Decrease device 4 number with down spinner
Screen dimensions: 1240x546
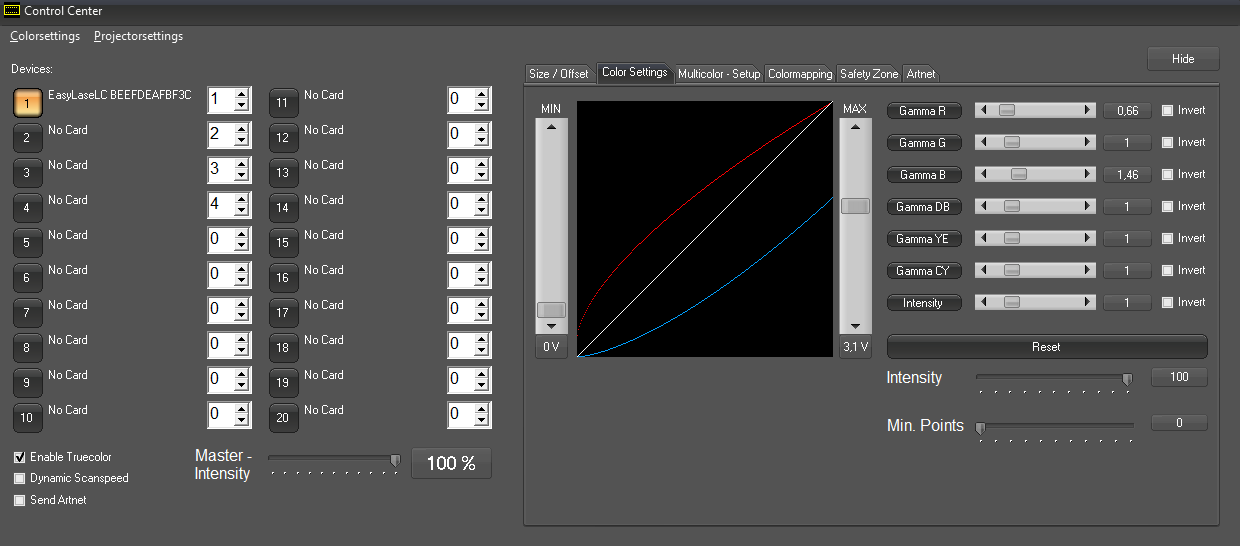(x=241, y=211)
